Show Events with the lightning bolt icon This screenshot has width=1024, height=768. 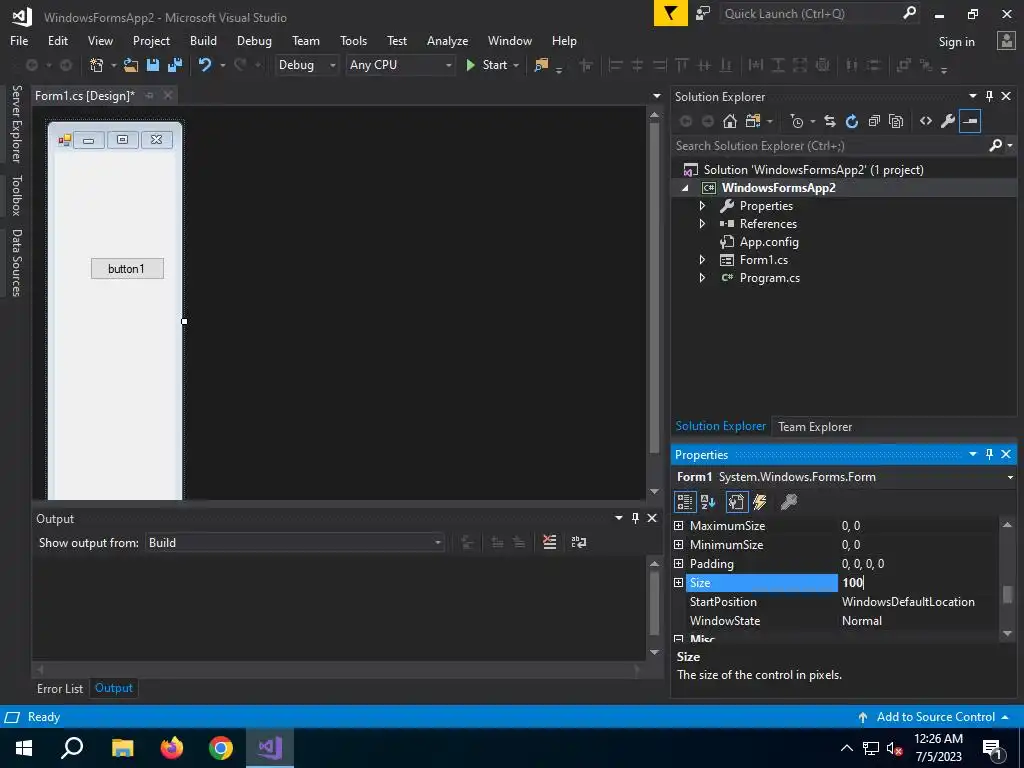coord(760,502)
